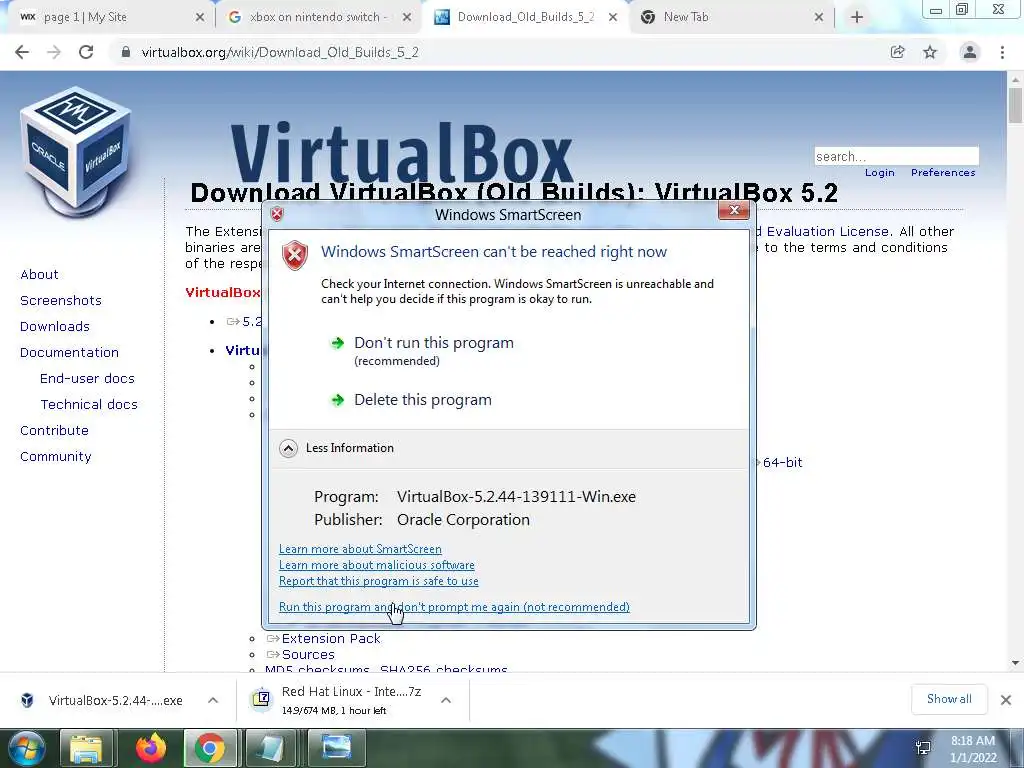This screenshot has width=1024, height=768.
Task: Click Show all downloads
Action: [x=949, y=699]
